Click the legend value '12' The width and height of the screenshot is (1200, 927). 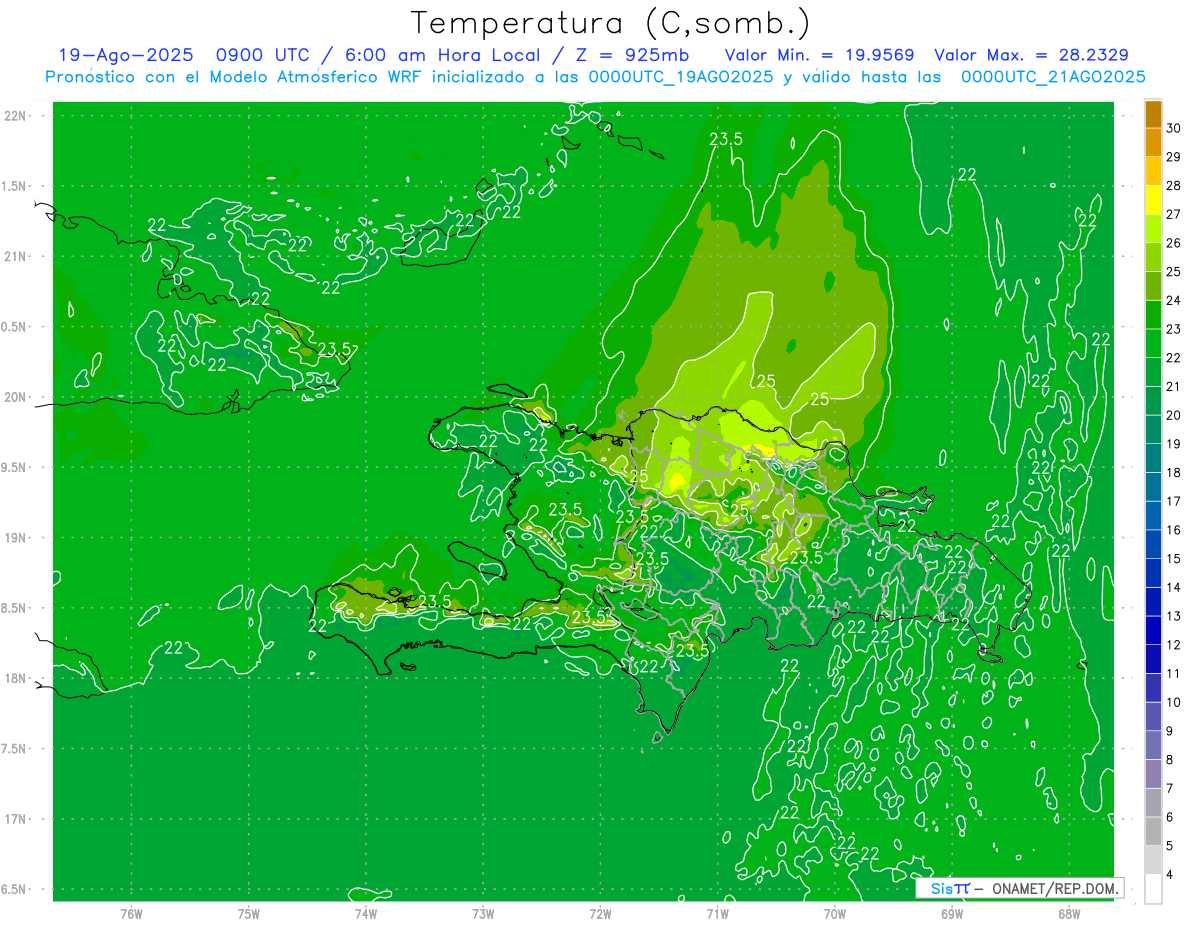[x=1173, y=645]
